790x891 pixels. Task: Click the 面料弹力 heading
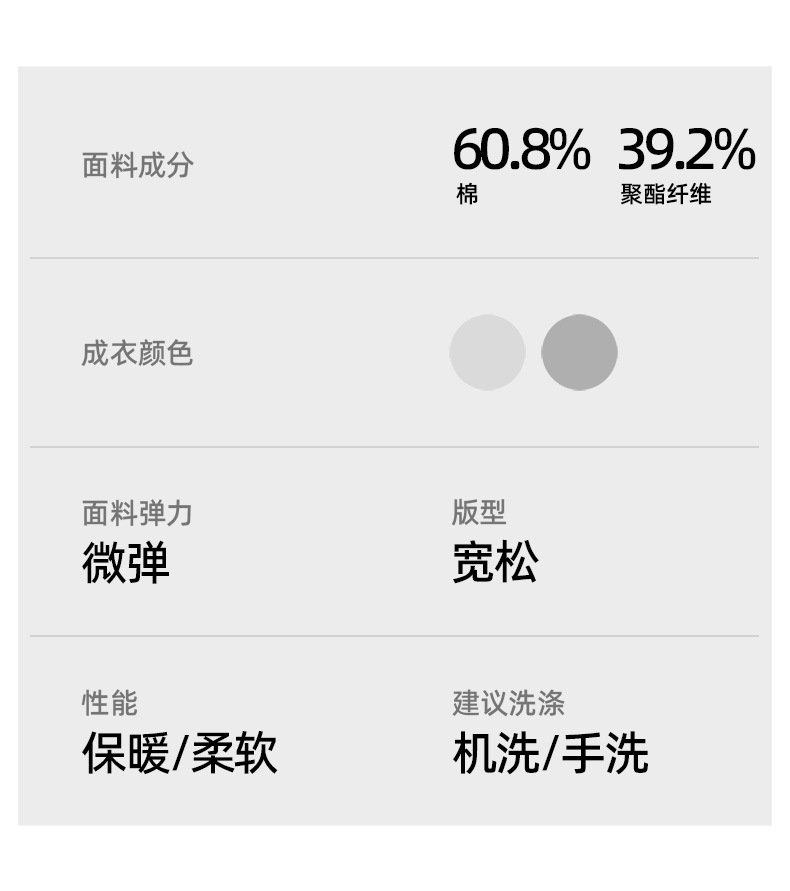[x=137, y=514]
